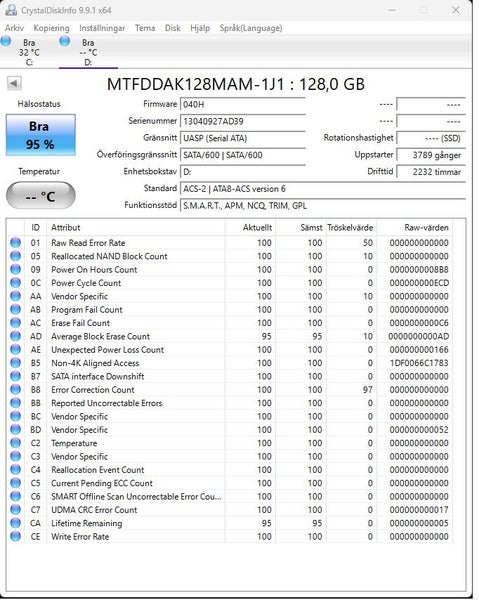Click status orb for Reallocated NAND Block Count
Image resolution: width=479 pixels, height=600 pixels.
(x=15, y=256)
